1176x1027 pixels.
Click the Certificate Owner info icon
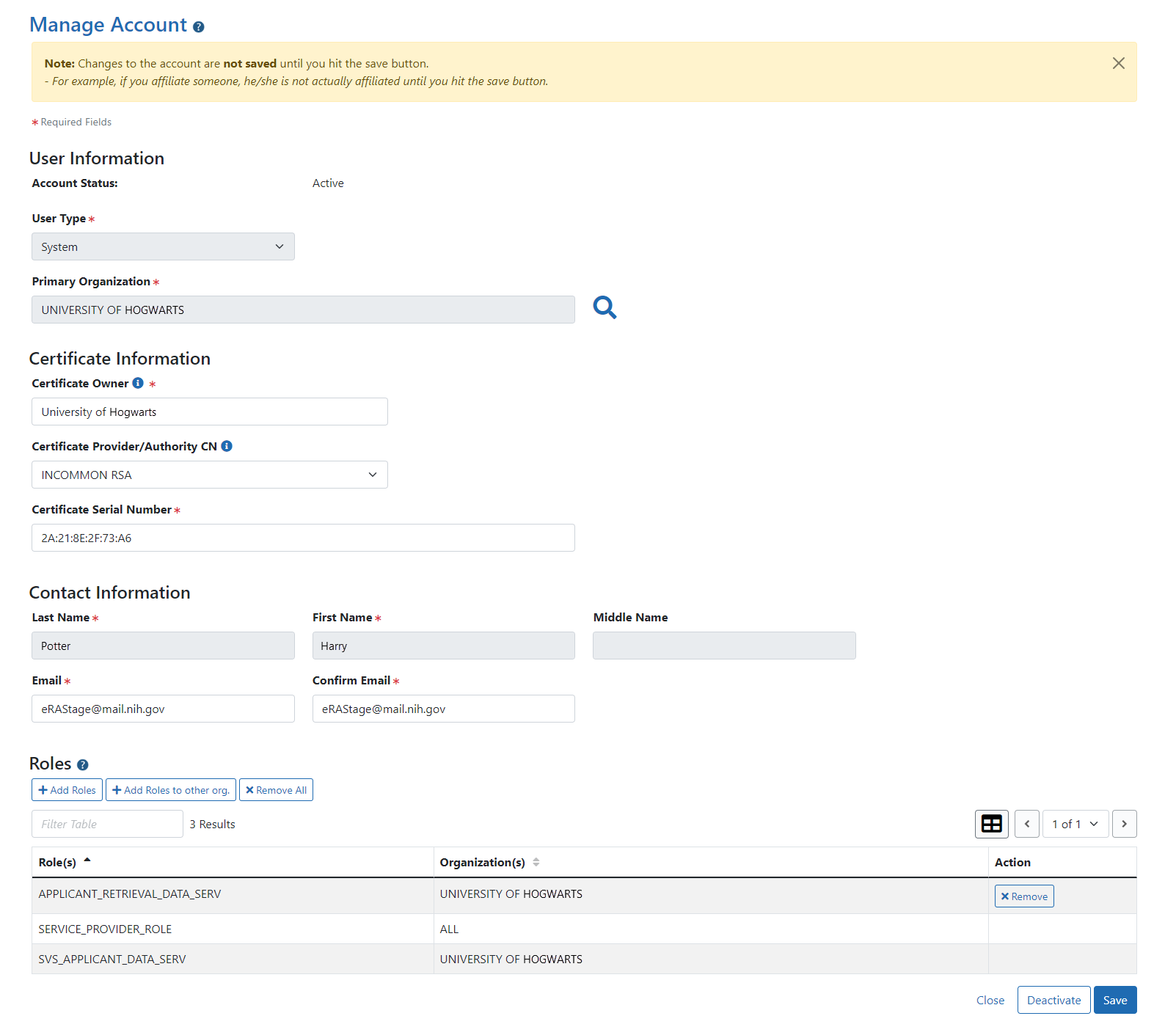(138, 383)
